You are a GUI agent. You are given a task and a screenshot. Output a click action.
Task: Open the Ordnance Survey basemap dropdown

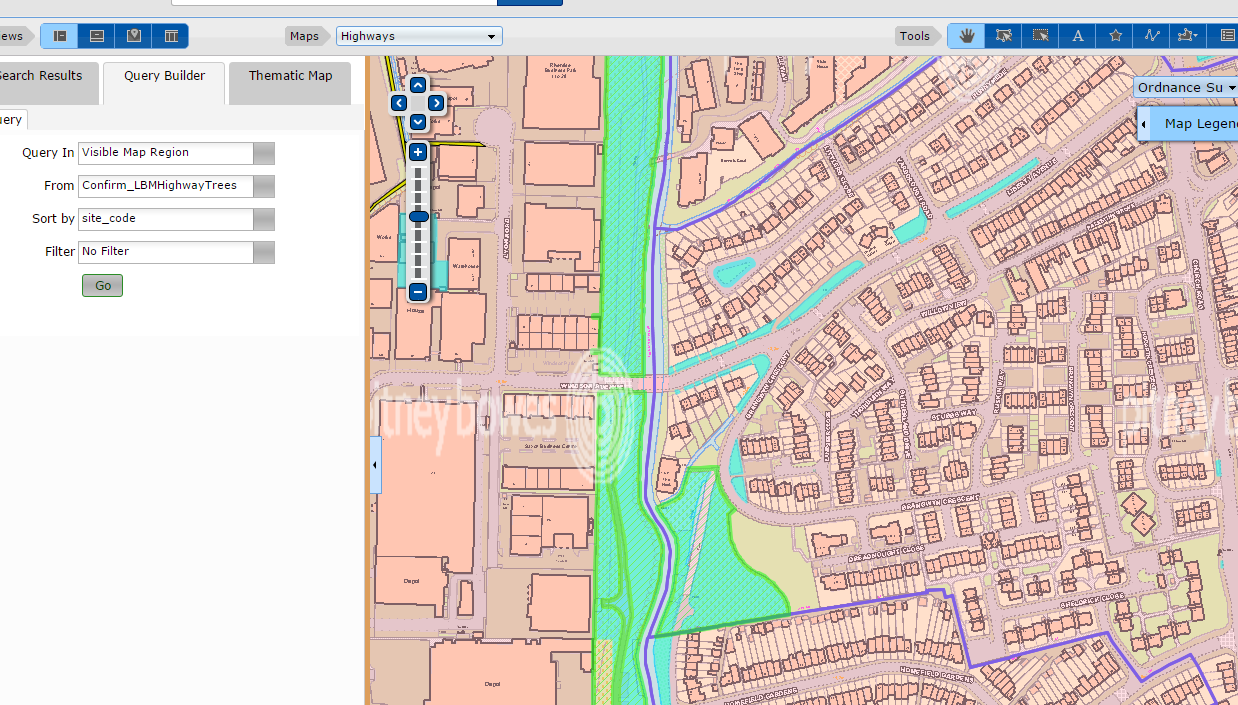1186,87
